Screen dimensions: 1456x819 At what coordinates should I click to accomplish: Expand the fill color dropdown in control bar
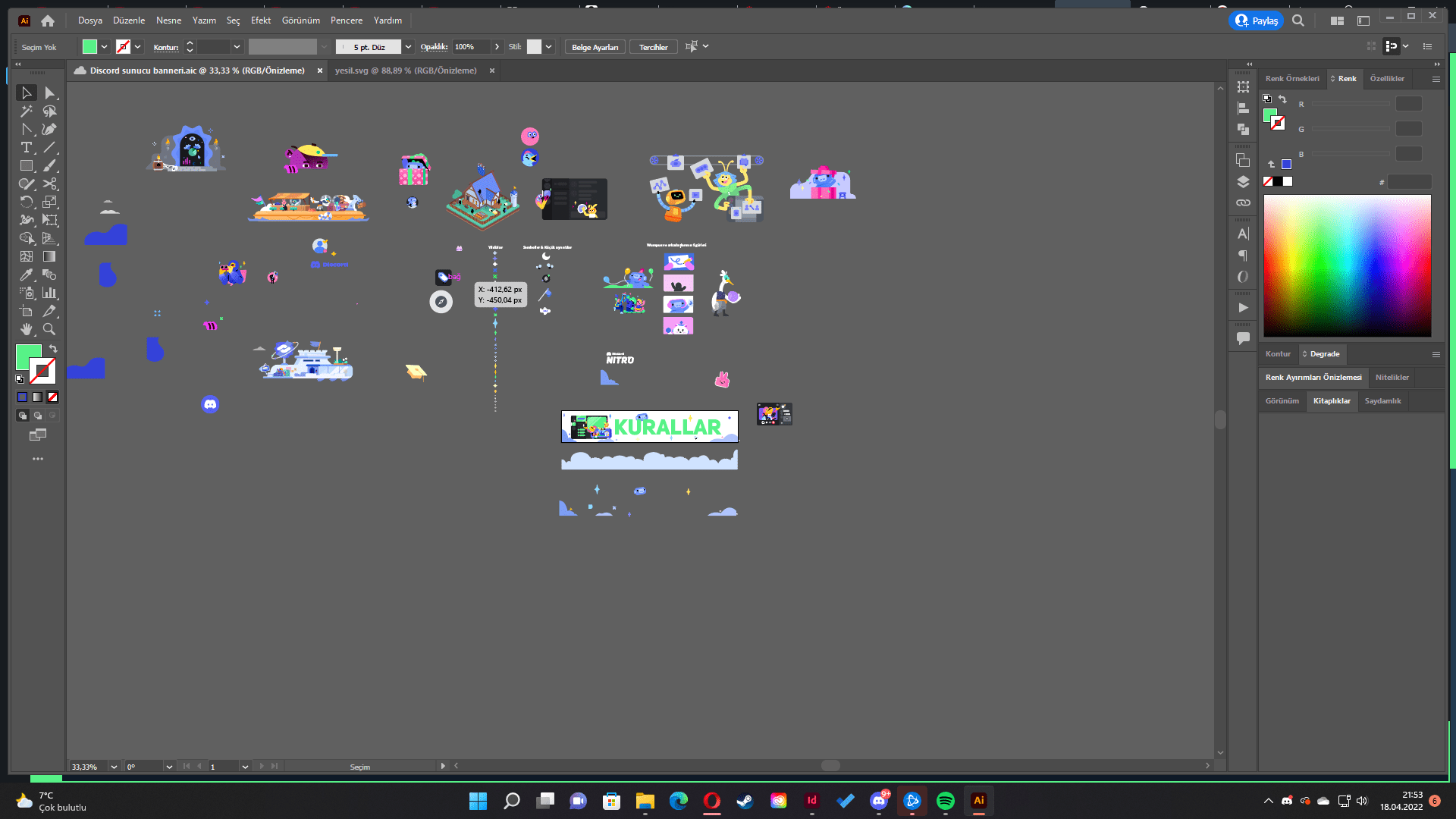(105, 47)
